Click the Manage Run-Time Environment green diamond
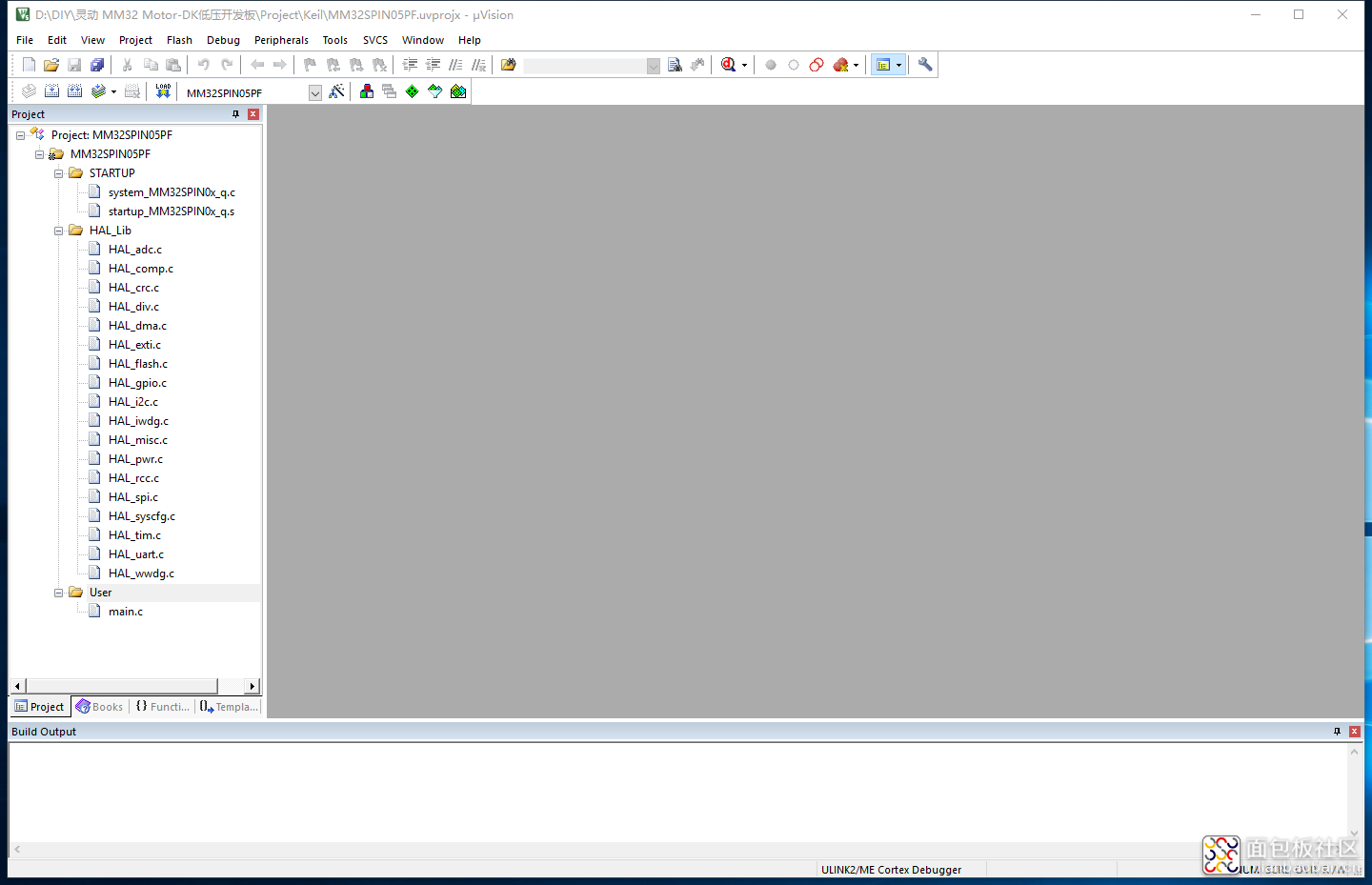 [412, 91]
